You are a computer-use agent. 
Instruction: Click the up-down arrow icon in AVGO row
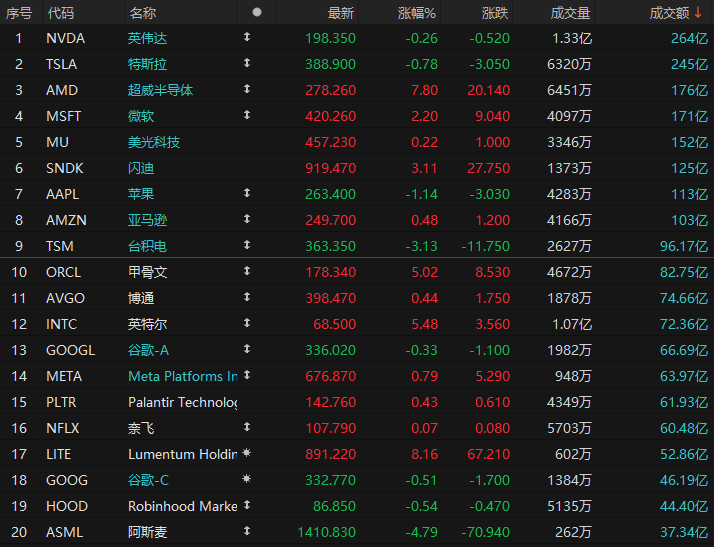247,297
